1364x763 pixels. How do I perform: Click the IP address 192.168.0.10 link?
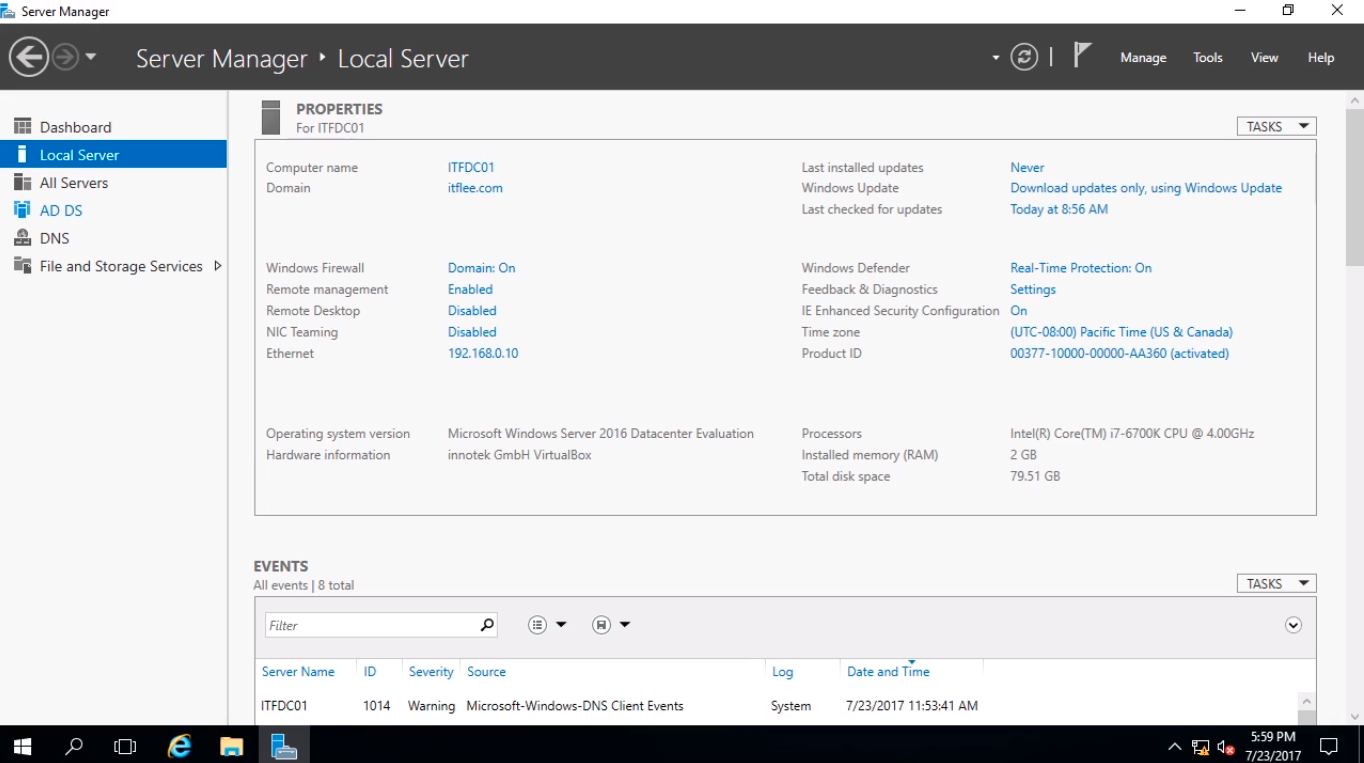click(483, 354)
